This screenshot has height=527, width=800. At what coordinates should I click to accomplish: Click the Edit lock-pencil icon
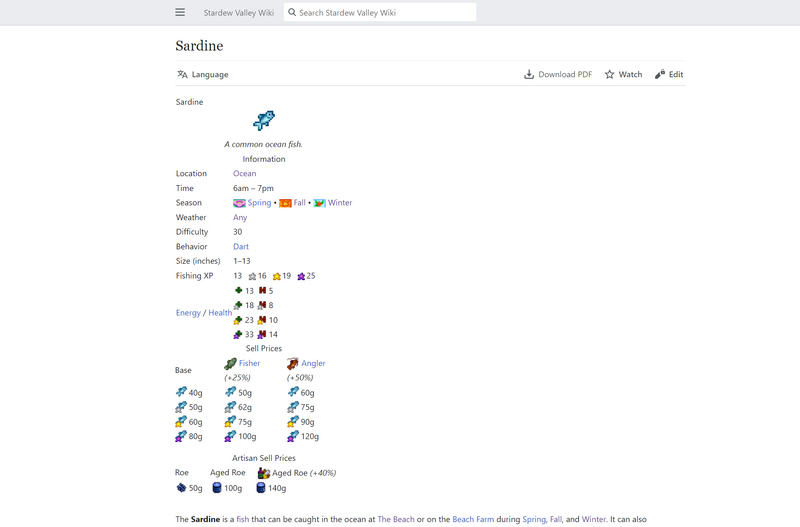(x=660, y=74)
